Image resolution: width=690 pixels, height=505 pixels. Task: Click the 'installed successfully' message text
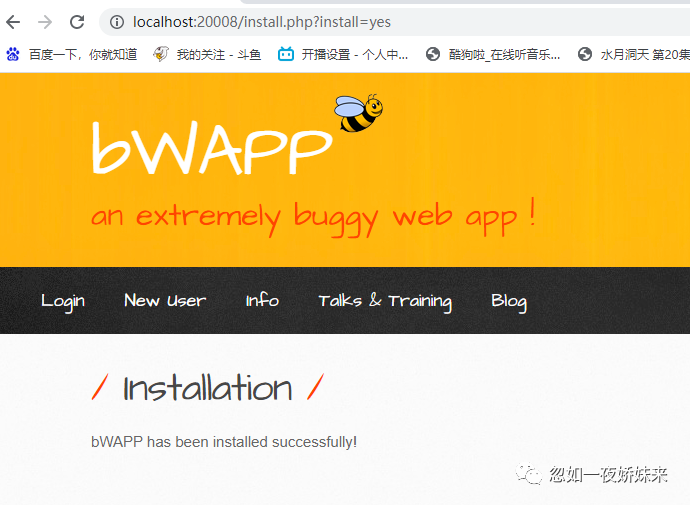click(224, 442)
